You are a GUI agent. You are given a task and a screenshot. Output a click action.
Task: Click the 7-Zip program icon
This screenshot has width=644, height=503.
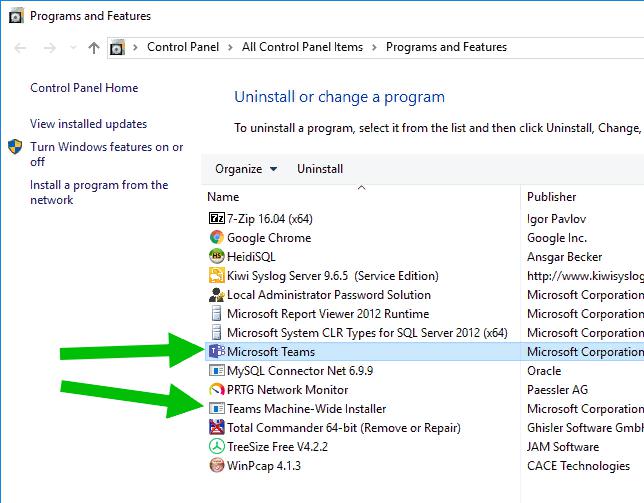[x=216, y=218]
